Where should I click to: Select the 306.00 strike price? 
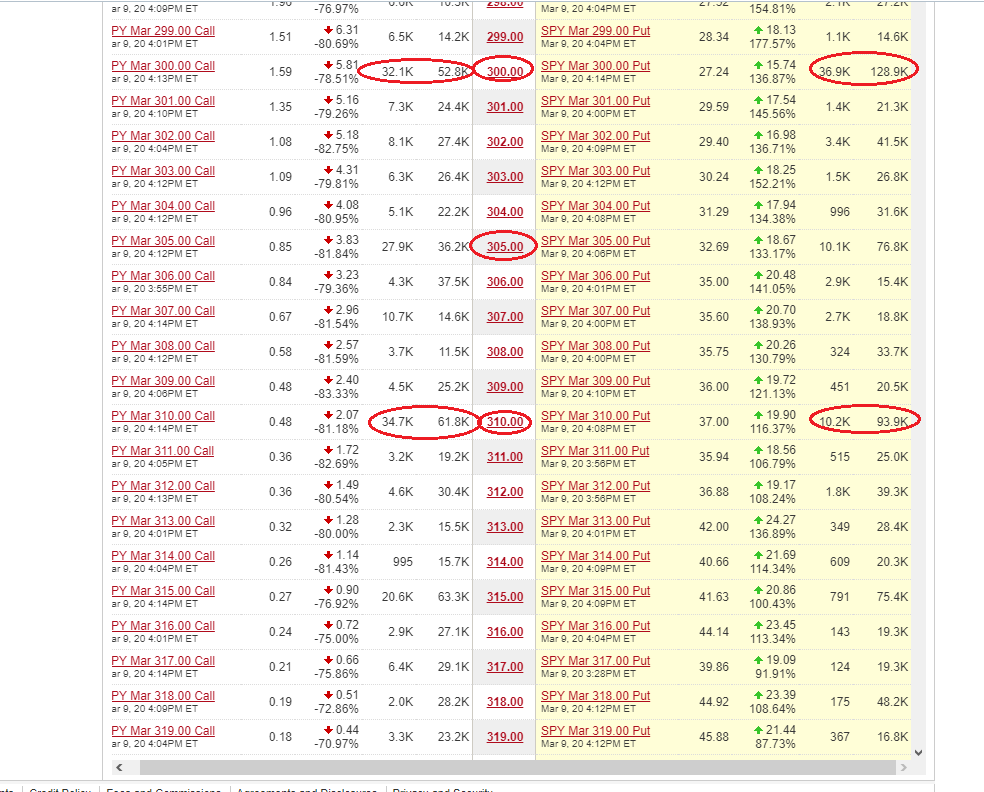505,282
